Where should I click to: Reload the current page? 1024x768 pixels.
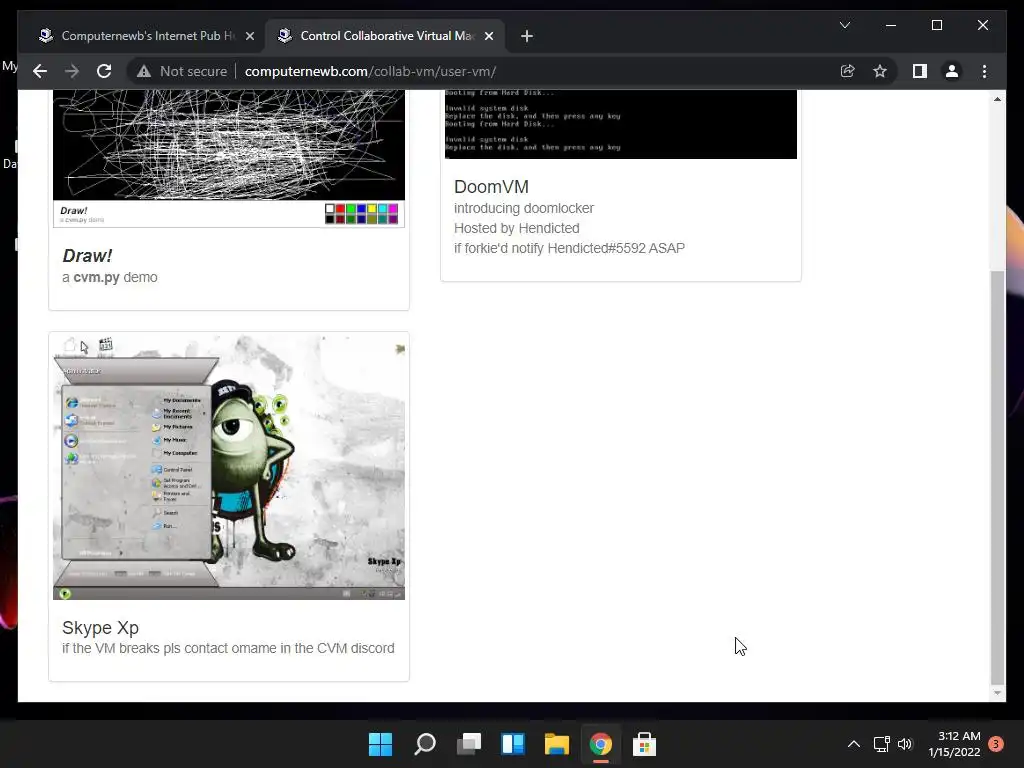[104, 71]
